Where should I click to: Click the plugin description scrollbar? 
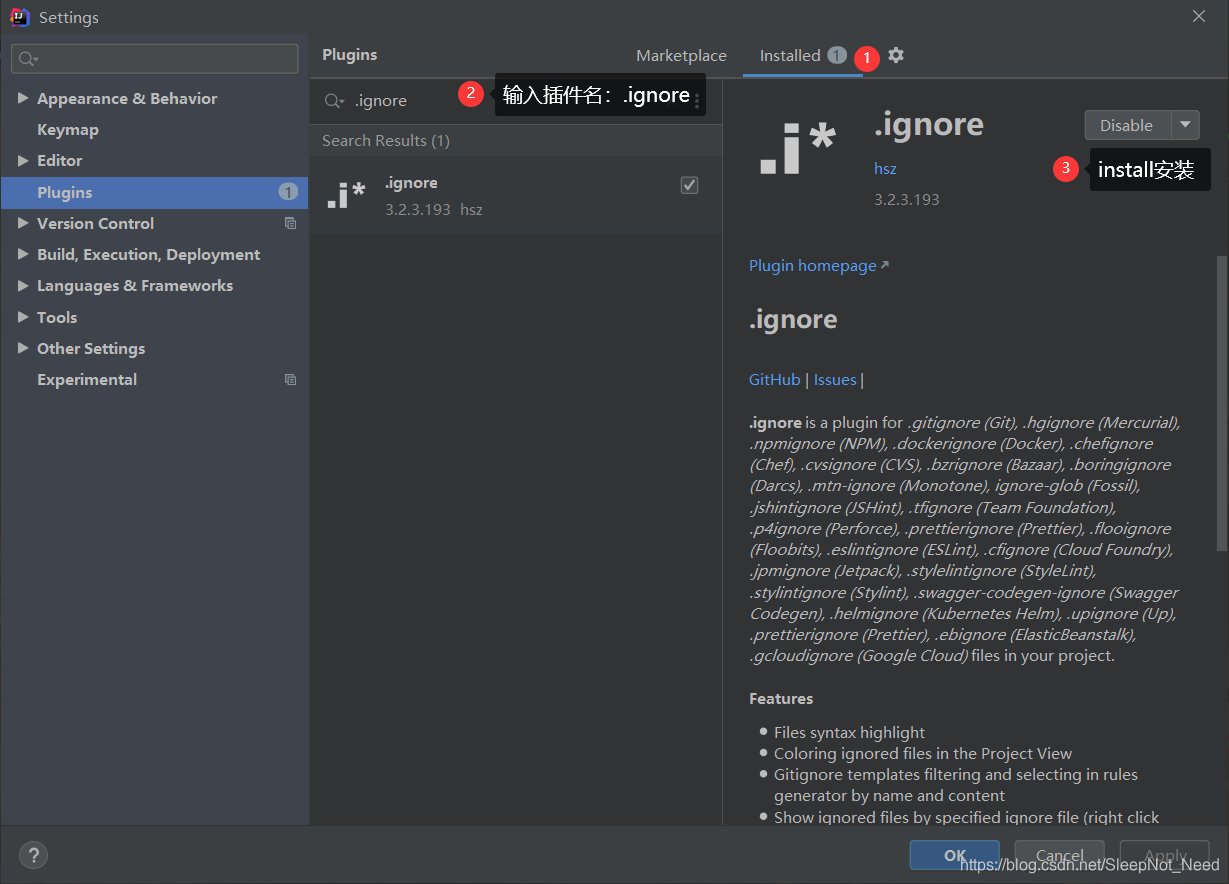tap(1221, 402)
